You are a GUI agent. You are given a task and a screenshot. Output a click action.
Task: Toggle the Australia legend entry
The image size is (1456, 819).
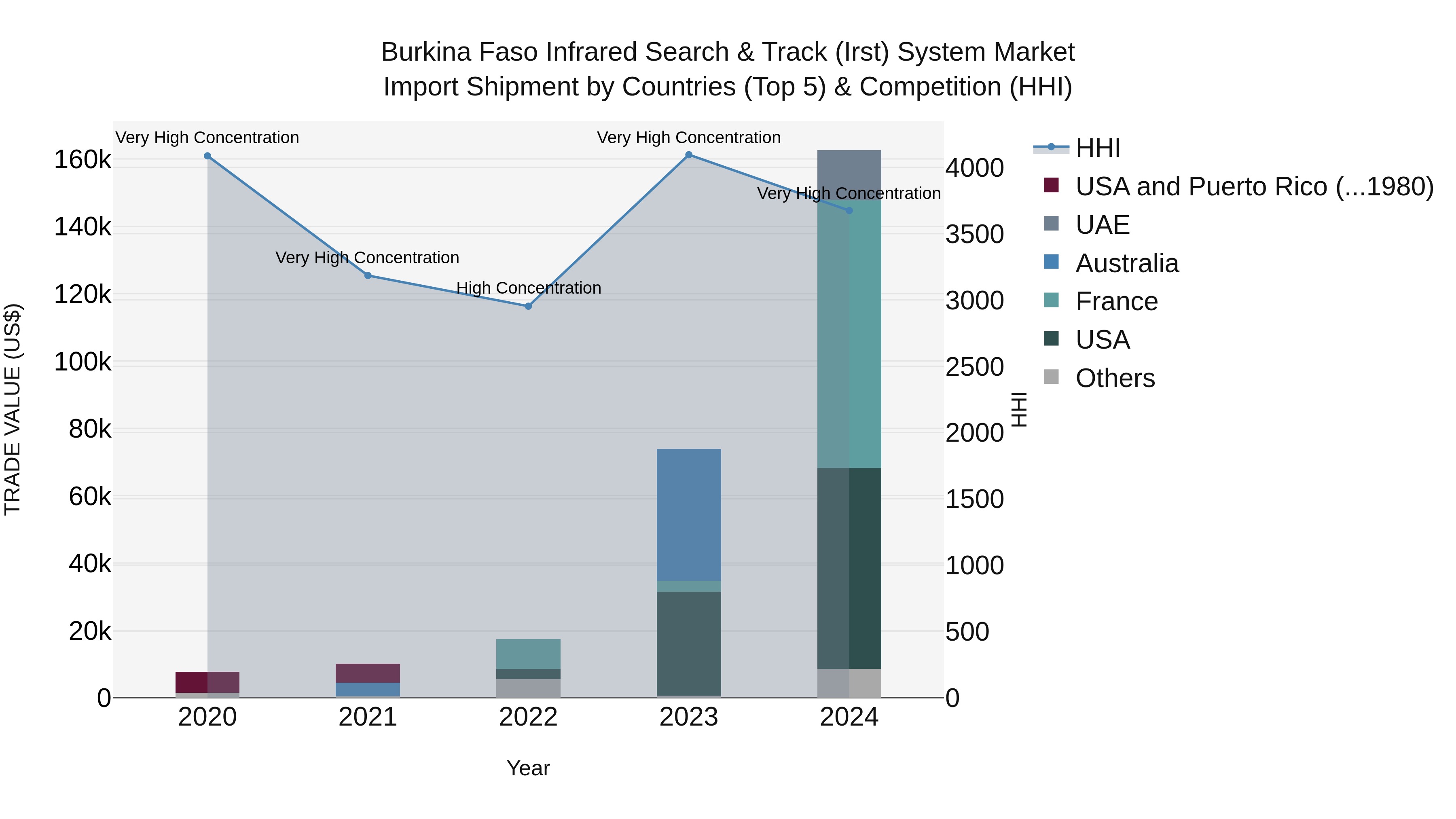(x=1111, y=263)
